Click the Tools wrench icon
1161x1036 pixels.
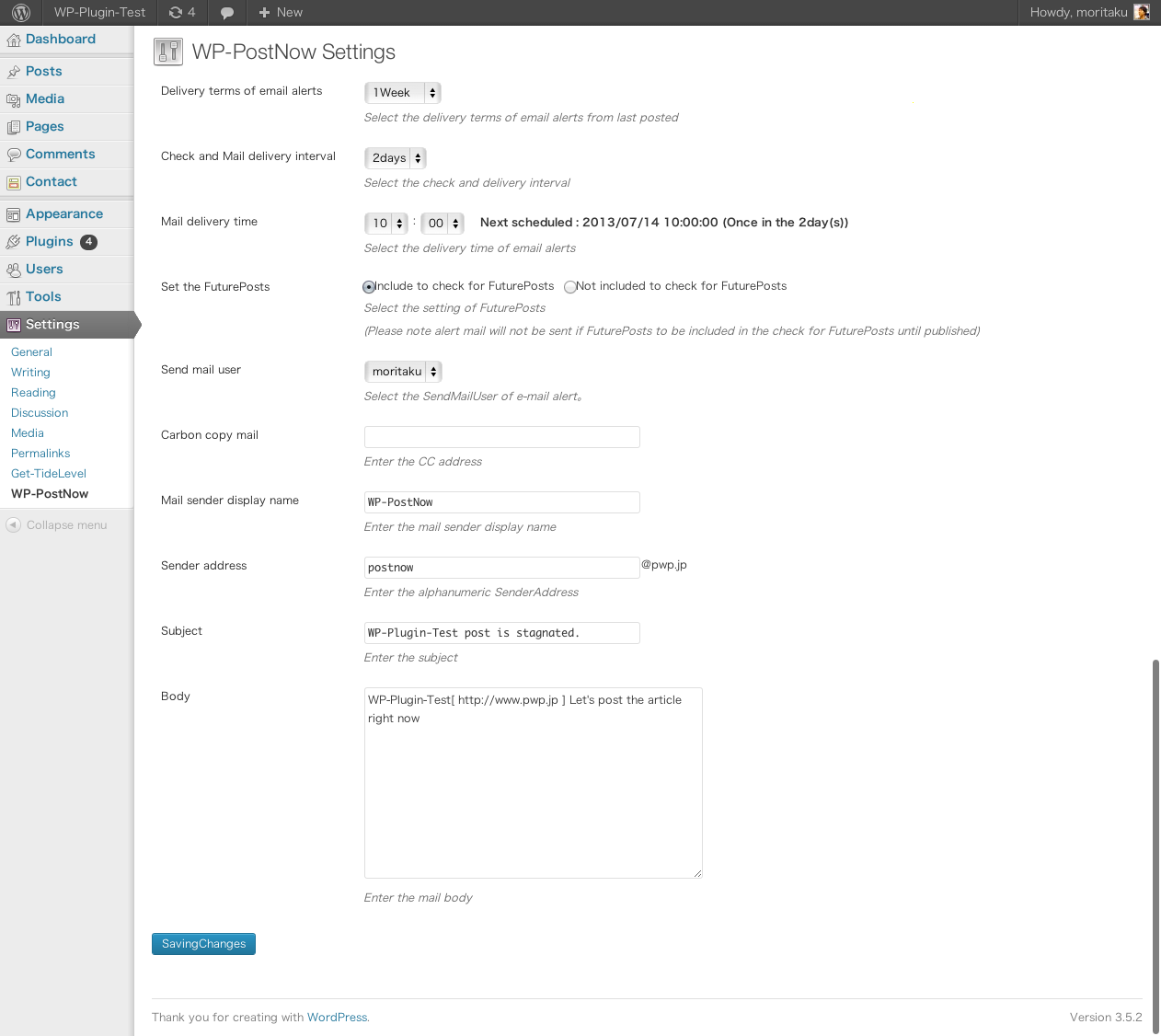[13, 297]
